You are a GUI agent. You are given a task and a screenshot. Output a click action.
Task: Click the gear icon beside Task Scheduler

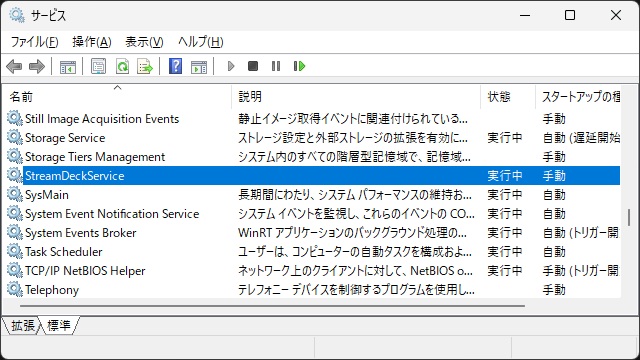point(15,251)
